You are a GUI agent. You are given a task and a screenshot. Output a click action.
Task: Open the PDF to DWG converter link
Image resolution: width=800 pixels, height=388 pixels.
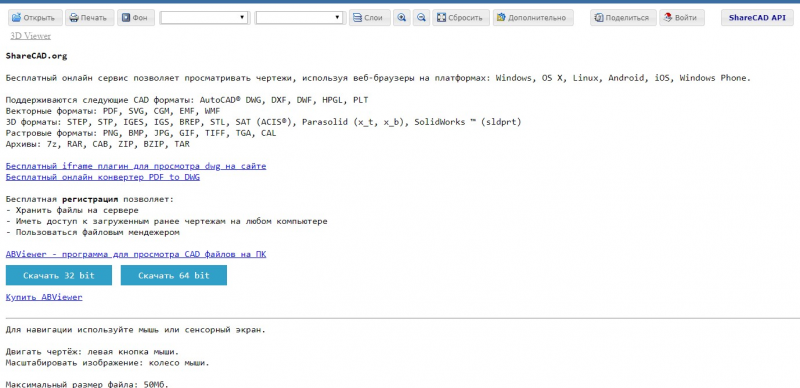pyautogui.click(x=103, y=177)
